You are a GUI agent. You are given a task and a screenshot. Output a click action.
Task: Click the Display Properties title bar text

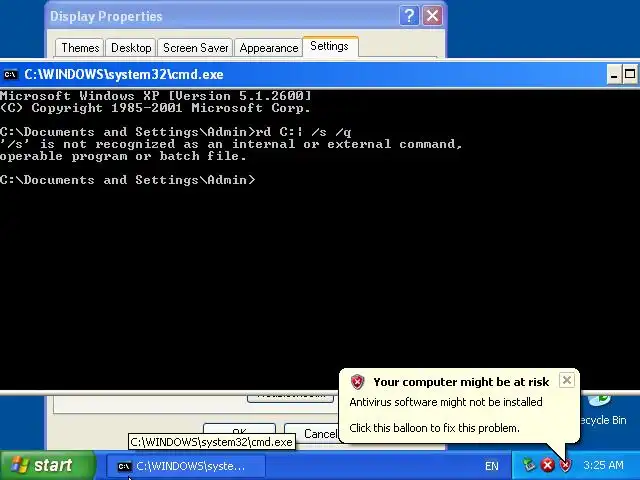[106, 16]
